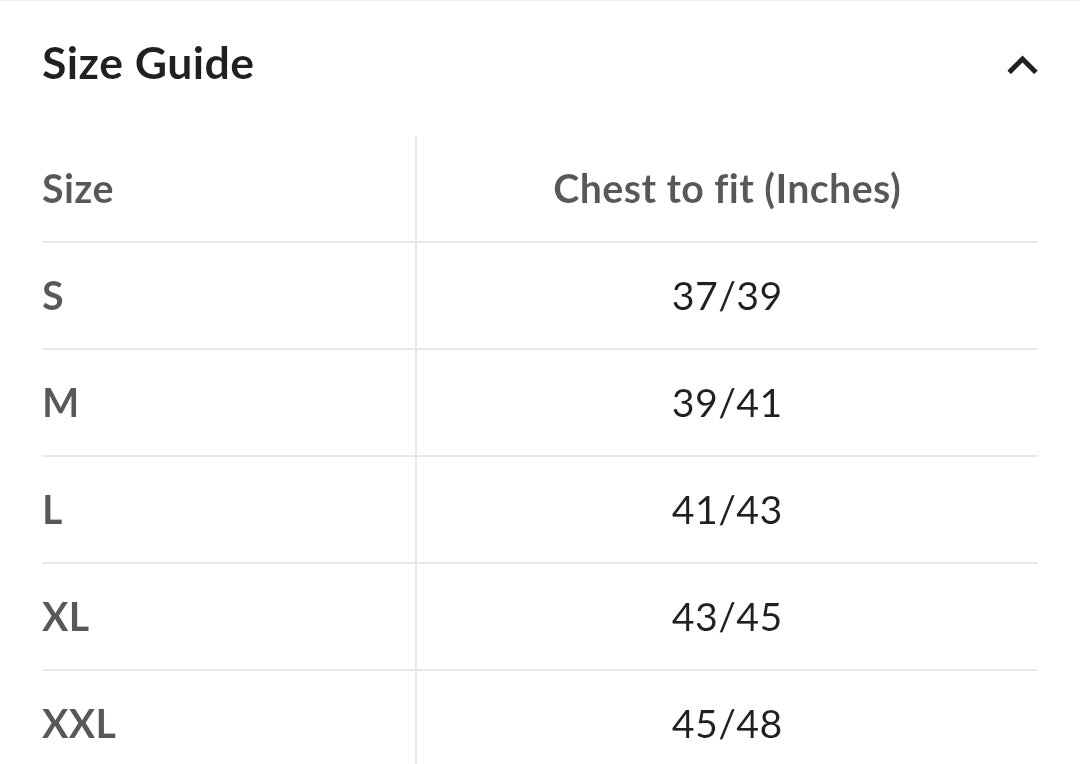
Task: Click the Size Guide heading
Action: click(148, 64)
